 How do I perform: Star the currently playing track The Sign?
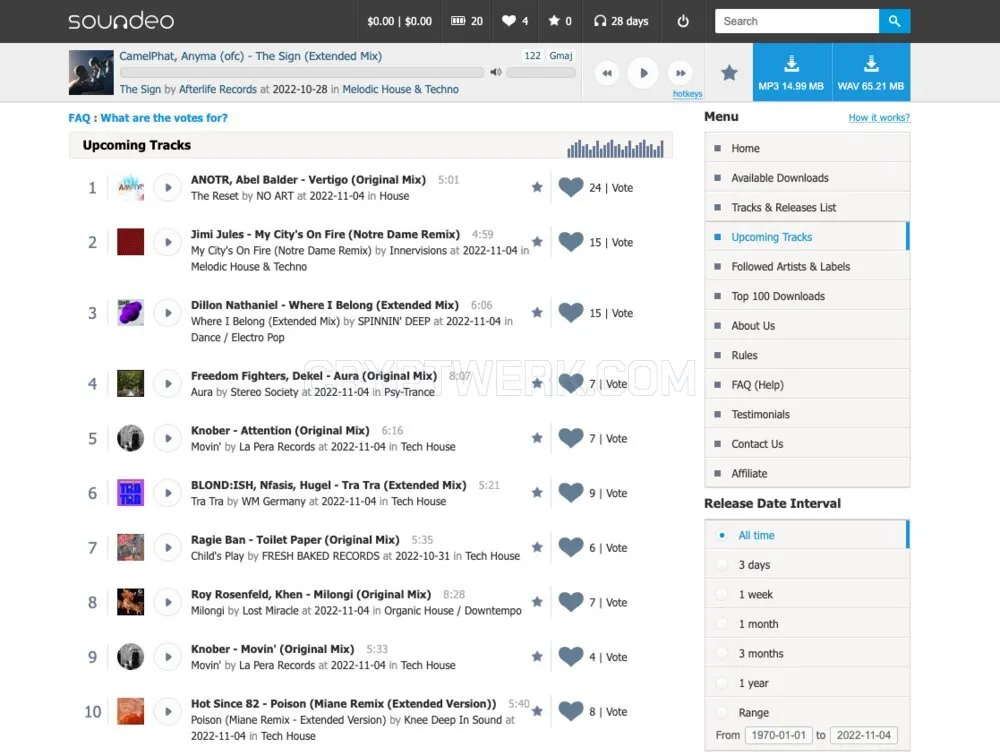pos(729,73)
